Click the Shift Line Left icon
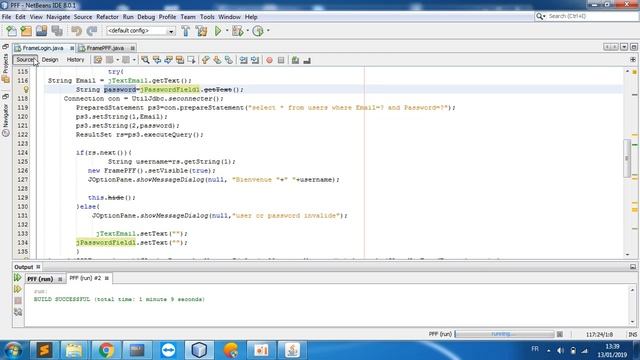The height and width of the screenshot is (360, 640). pyautogui.click(x=243, y=60)
